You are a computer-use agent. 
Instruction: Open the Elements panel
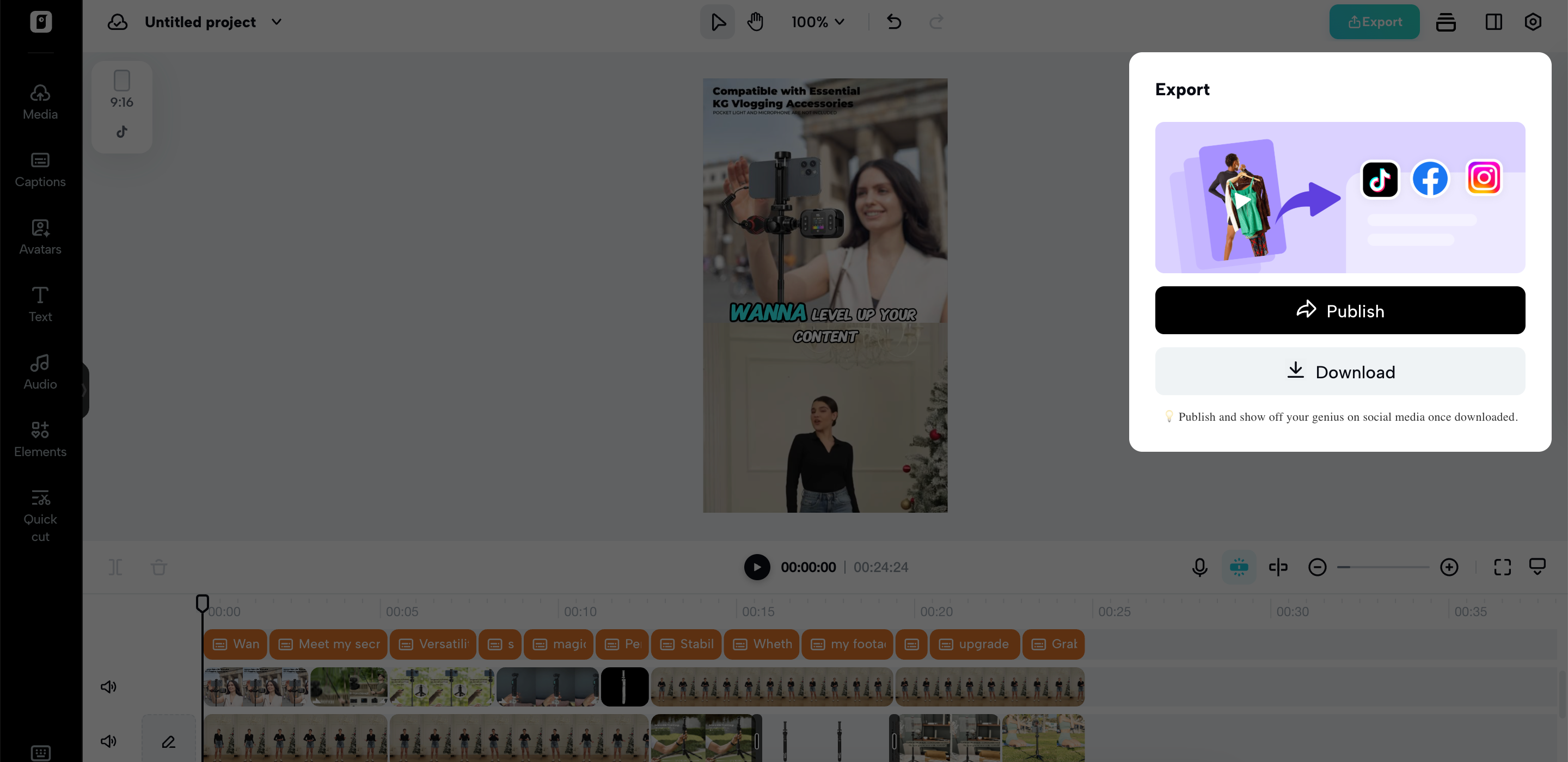click(40, 438)
